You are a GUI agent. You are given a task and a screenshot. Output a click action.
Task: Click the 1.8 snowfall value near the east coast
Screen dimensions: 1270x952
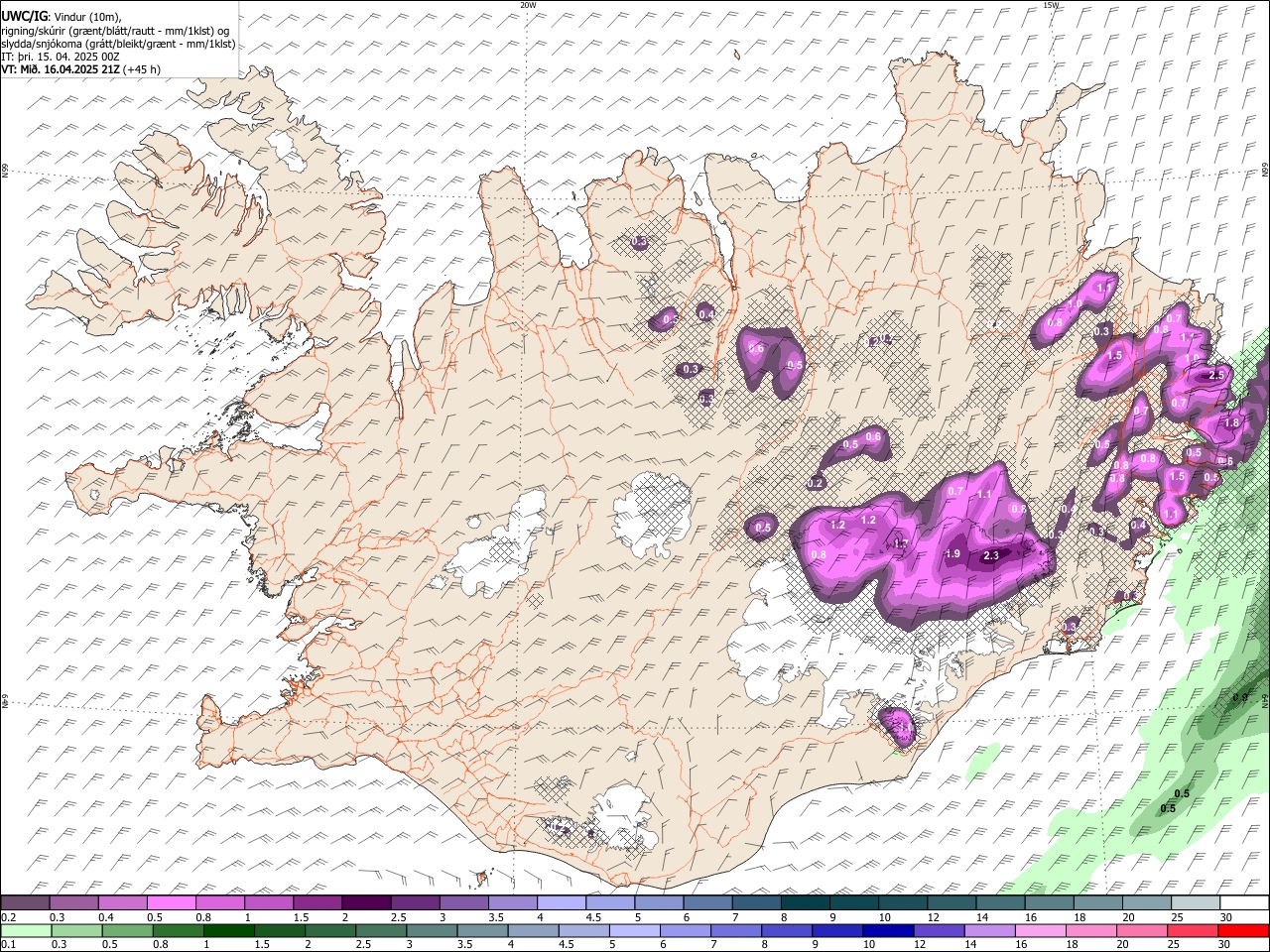point(1231,422)
